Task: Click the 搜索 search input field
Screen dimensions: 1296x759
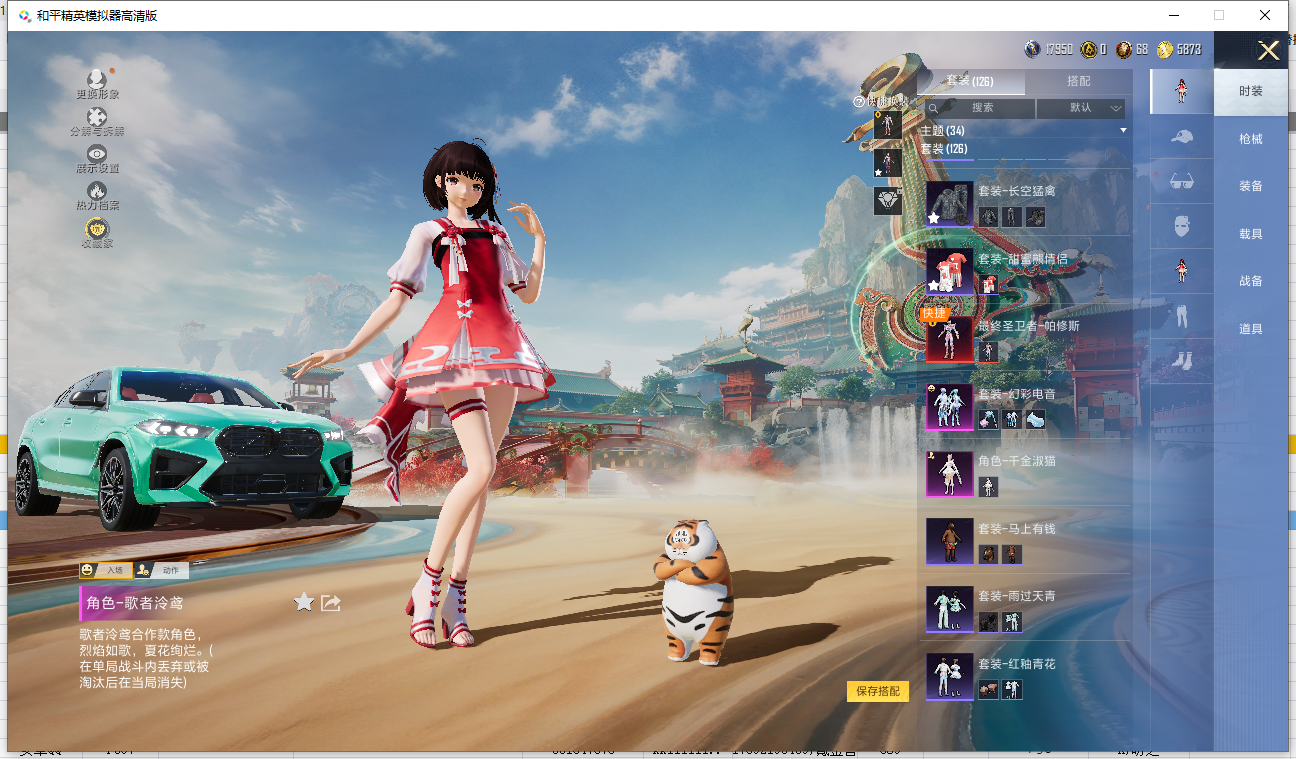Action: coord(980,108)
